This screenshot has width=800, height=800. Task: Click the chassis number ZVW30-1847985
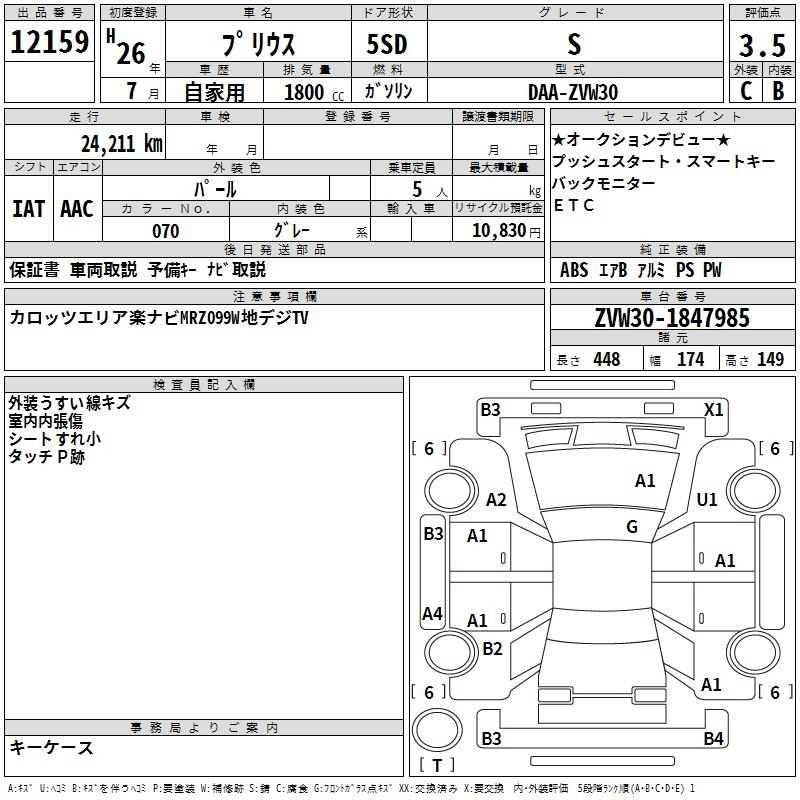[672, 318]
